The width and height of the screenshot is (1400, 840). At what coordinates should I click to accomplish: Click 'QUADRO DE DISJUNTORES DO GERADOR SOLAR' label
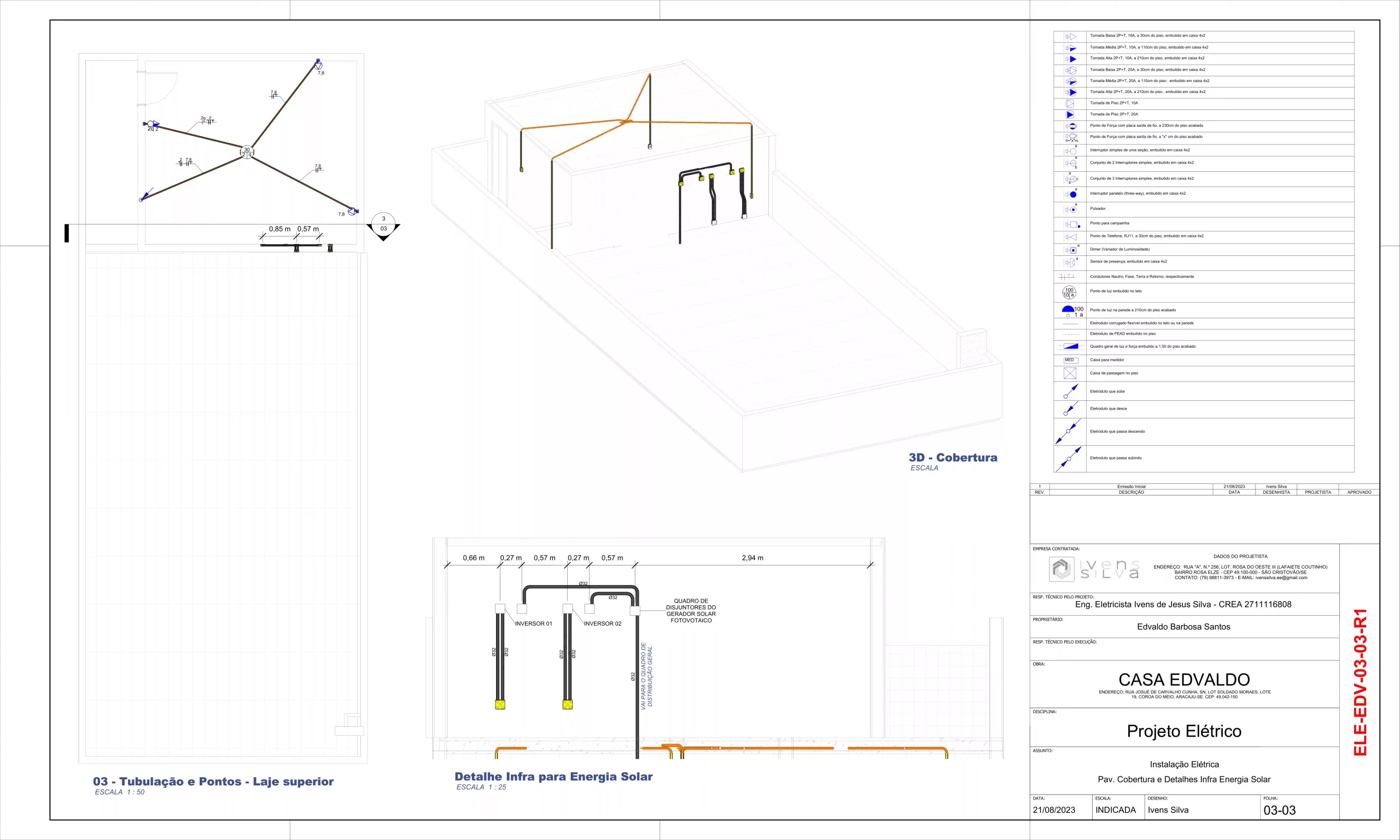point(691,611)
